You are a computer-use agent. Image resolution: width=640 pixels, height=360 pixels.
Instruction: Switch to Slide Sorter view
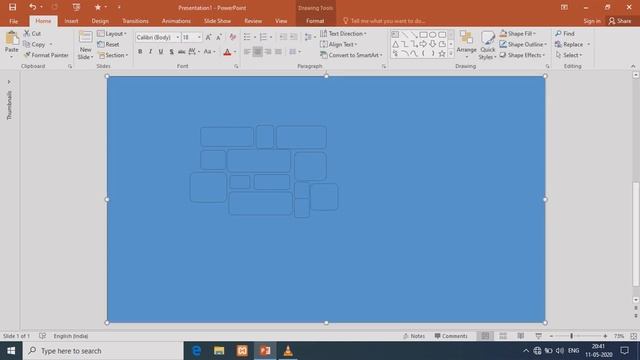[x=503, y=336]
